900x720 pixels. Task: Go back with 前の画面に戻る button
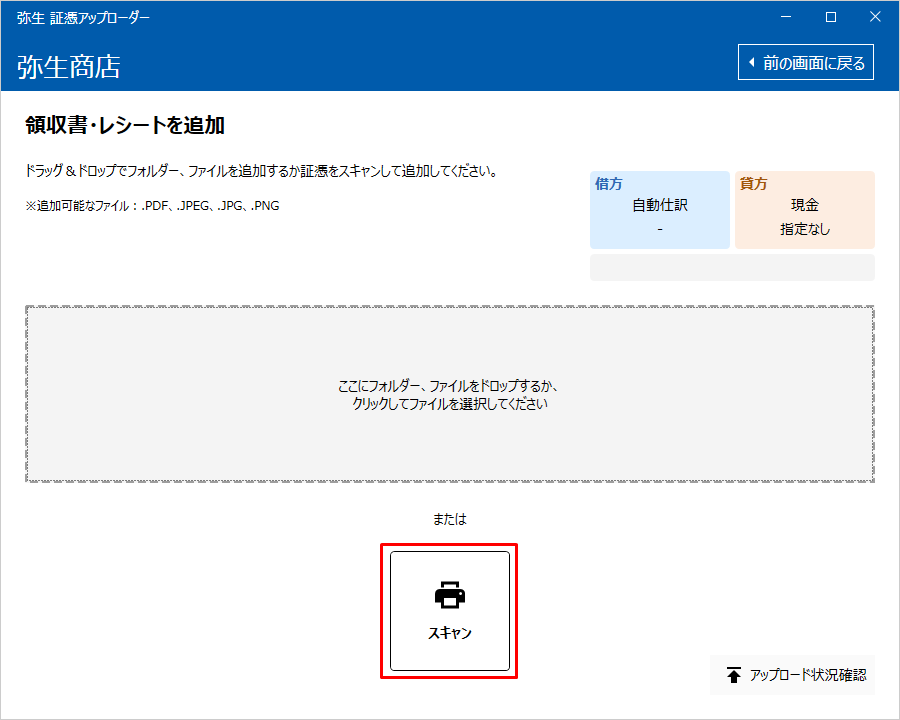[x=806, y=63]
